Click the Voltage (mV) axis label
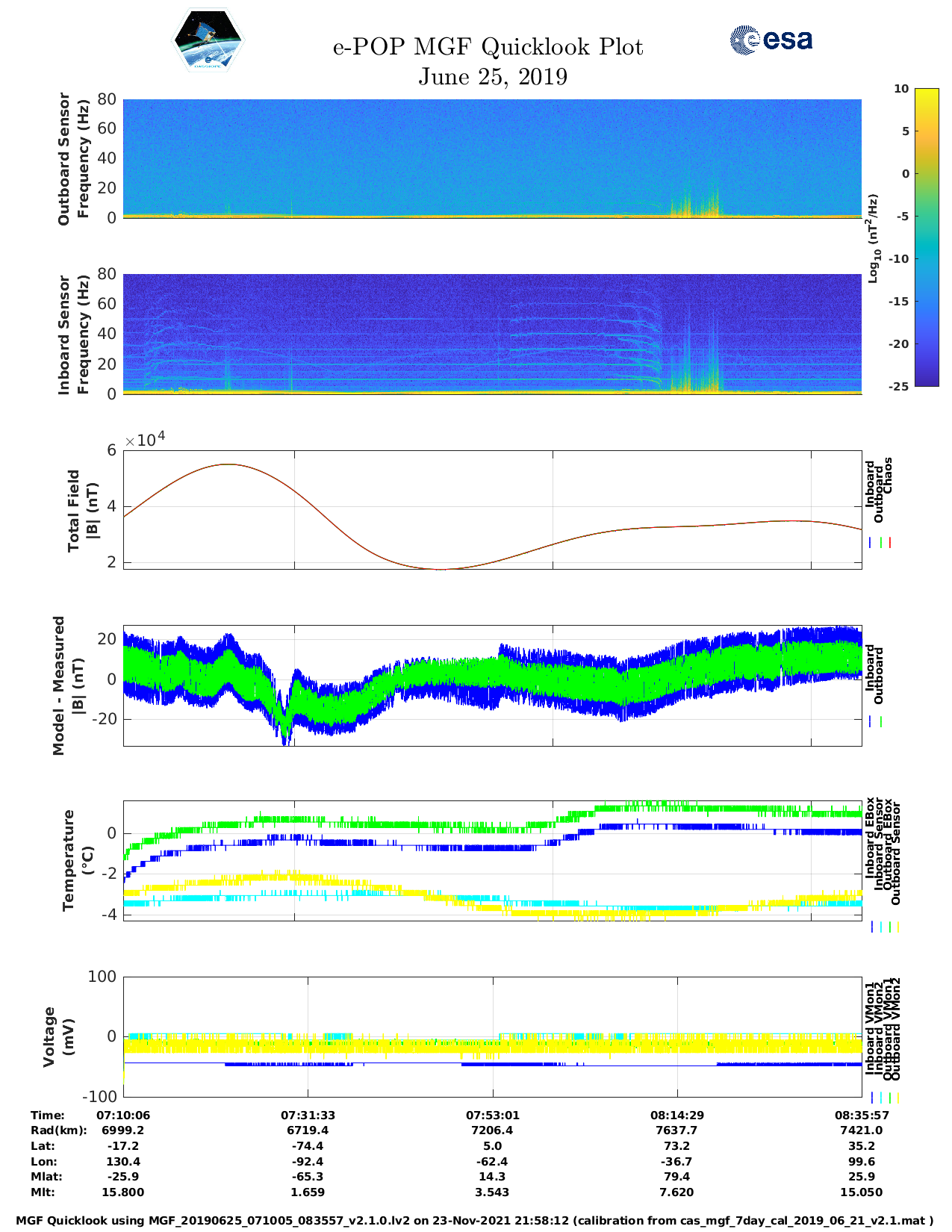 [x=59, y=1036]
